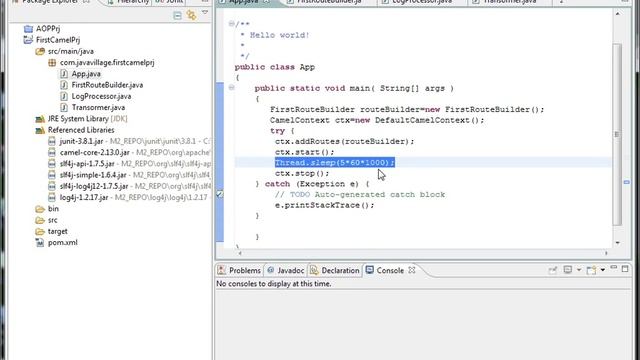Click the target folder icon
The height and width of the screenshot is (360, 640).
[x=40, y=231]
